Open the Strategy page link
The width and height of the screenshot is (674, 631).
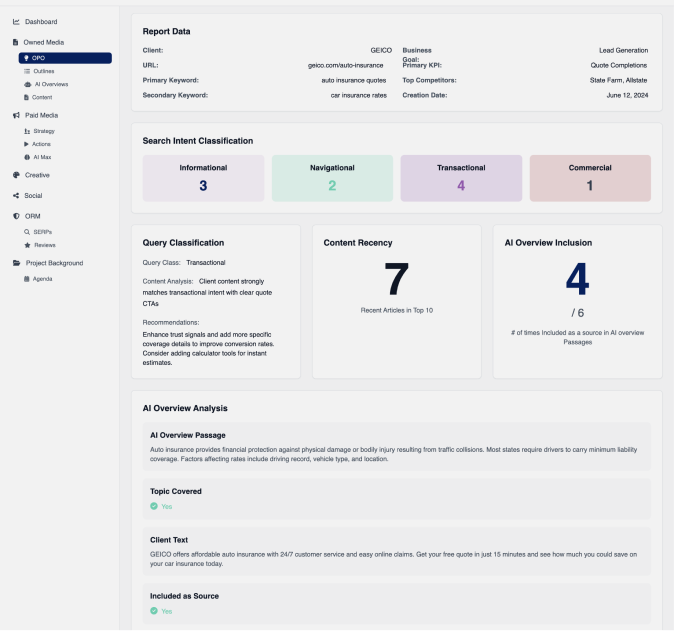[43, 131]
